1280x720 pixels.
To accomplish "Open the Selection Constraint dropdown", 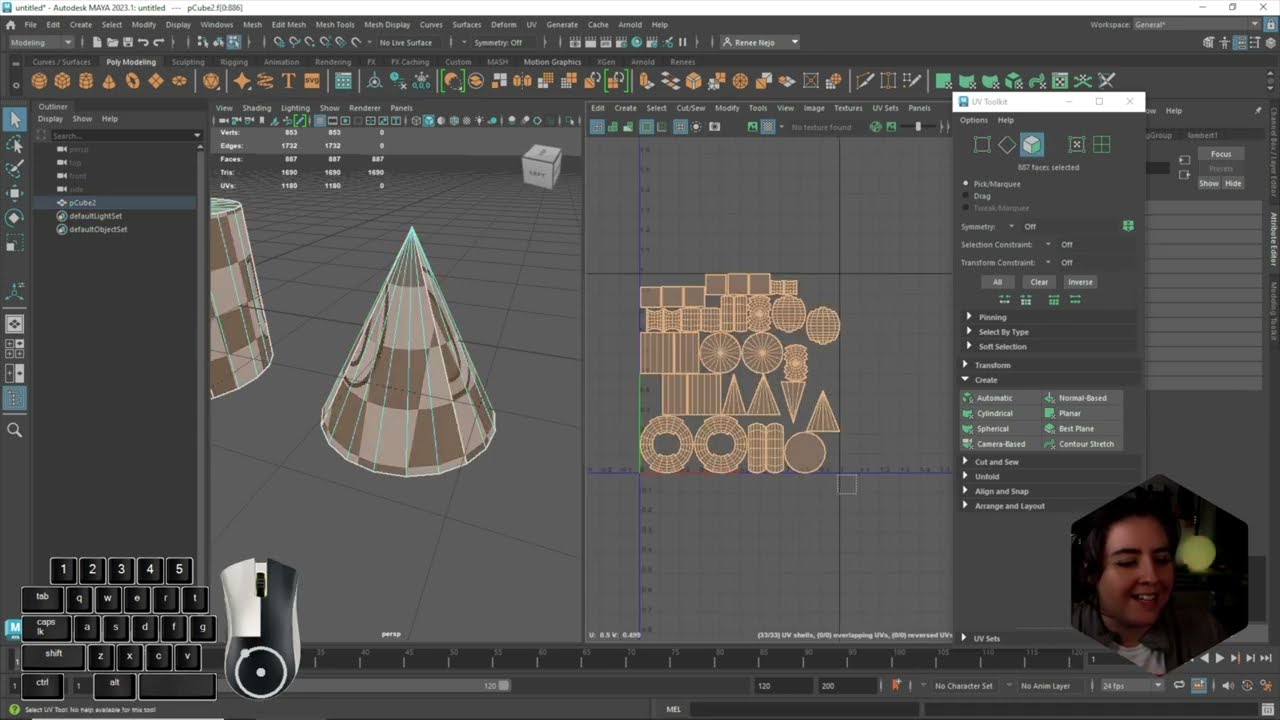I will [x=1048, y=245].
